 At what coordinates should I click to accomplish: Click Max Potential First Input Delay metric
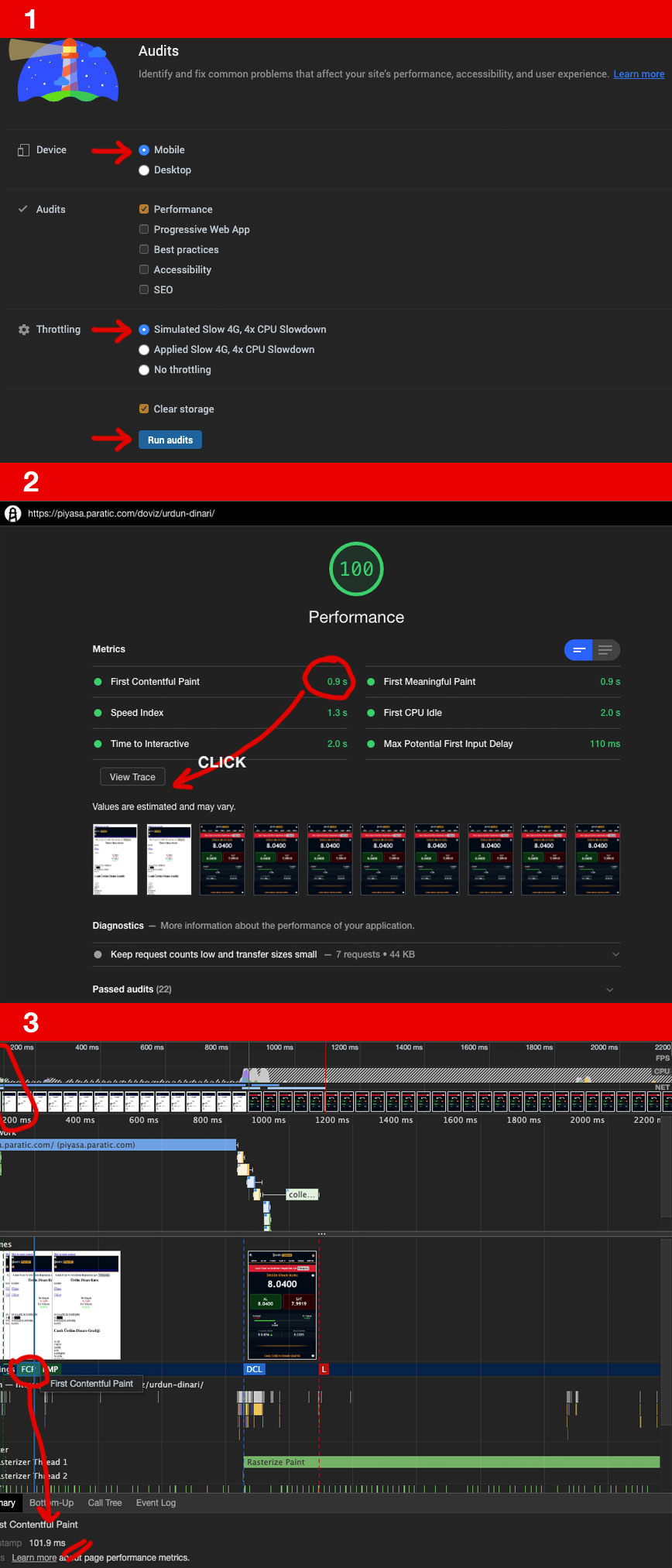tap(493, 744)
